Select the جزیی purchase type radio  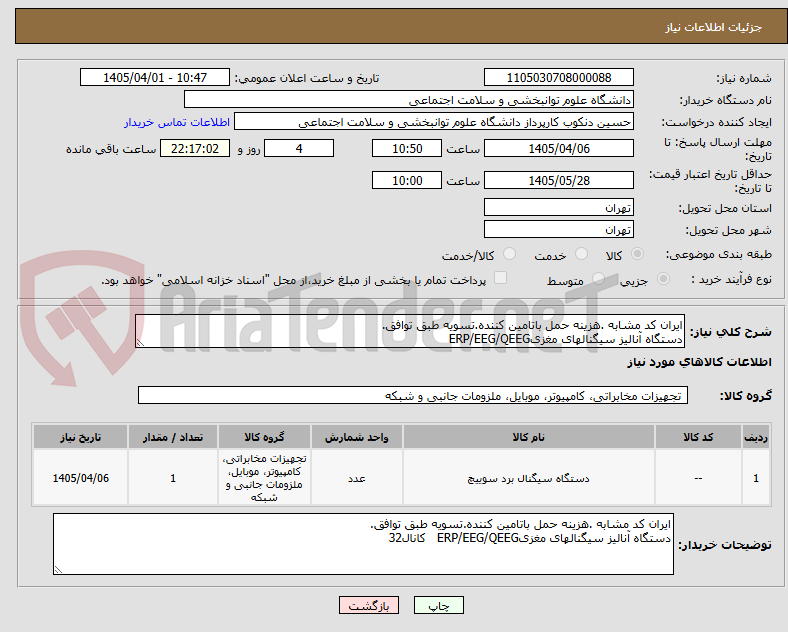(663, 279)
